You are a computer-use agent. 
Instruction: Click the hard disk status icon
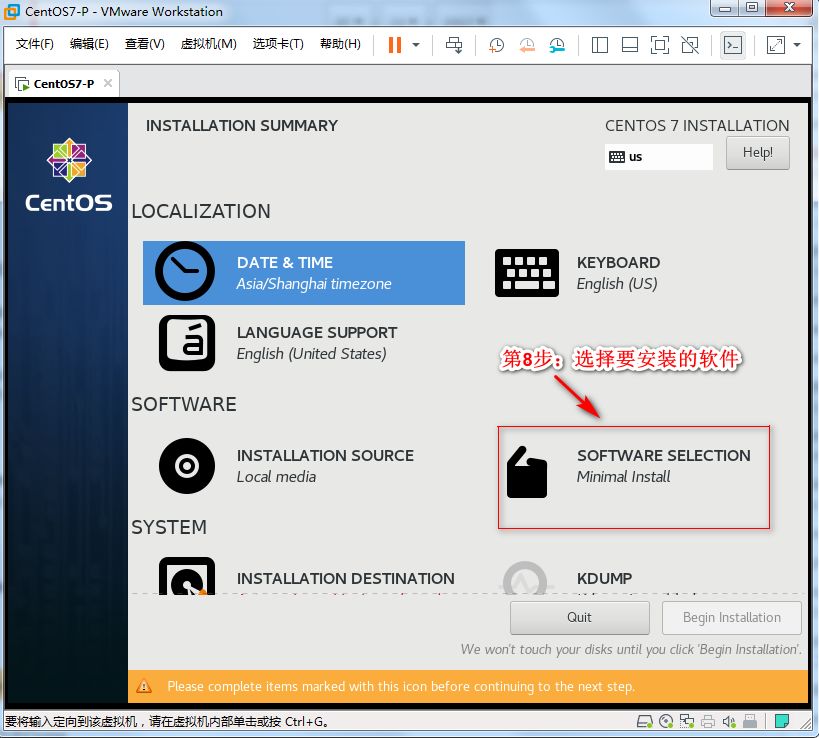tap(645, 719)
